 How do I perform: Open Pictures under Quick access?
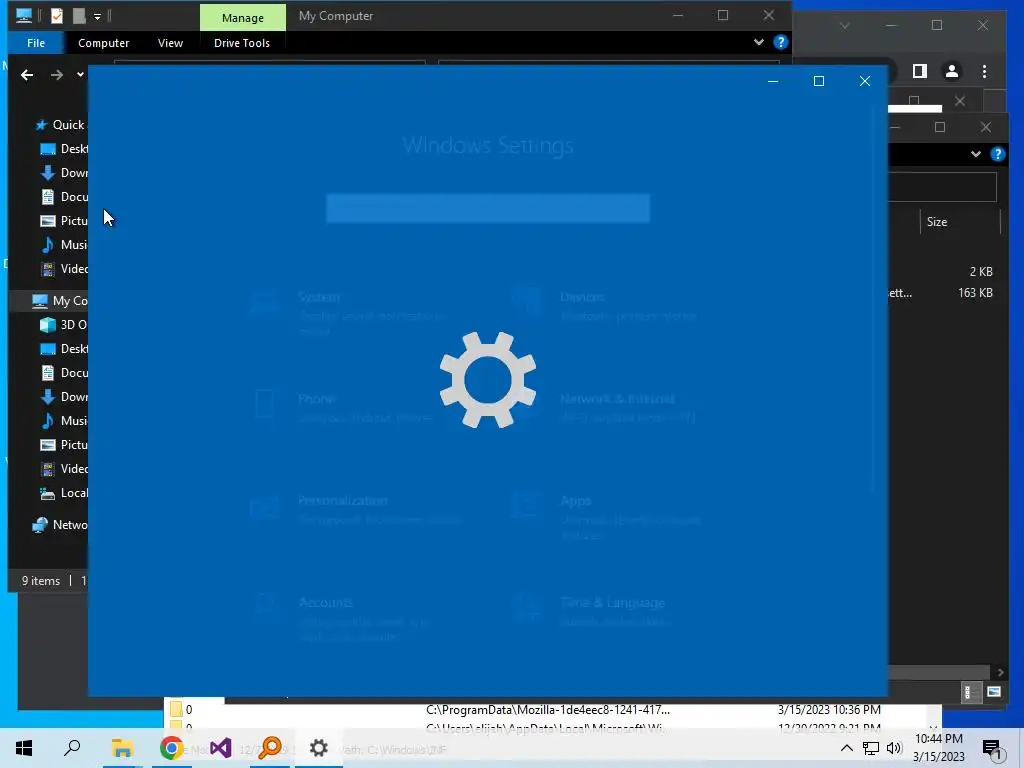[x=64, y=221]
